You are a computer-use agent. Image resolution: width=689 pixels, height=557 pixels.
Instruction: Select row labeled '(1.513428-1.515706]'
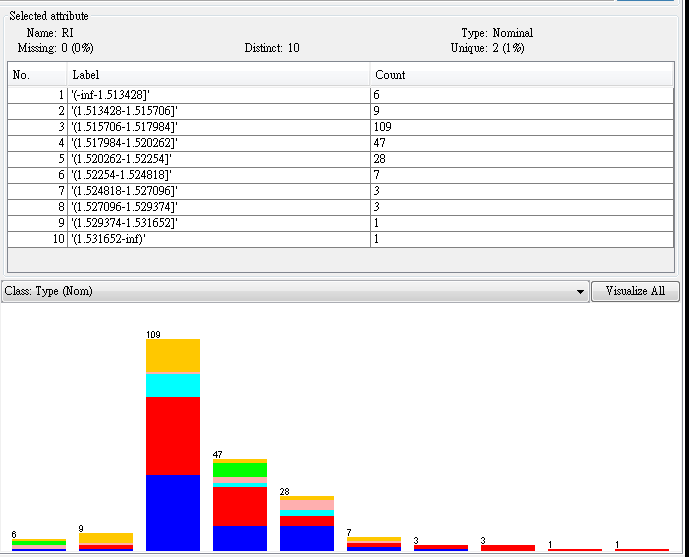tap(341, 111)
